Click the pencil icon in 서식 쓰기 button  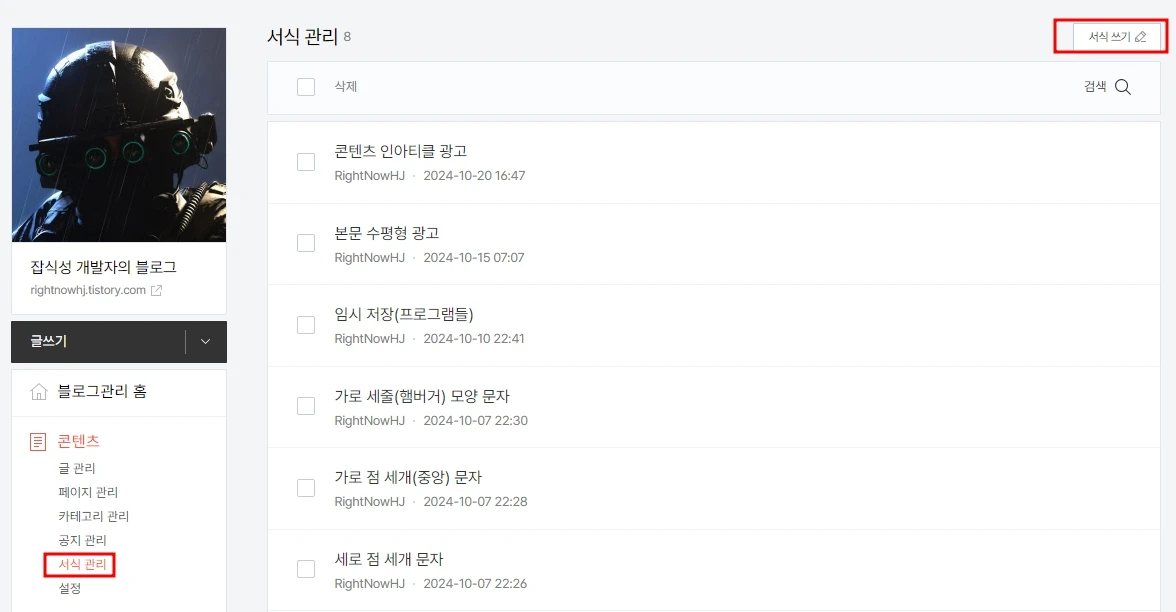click(1141, 37)
